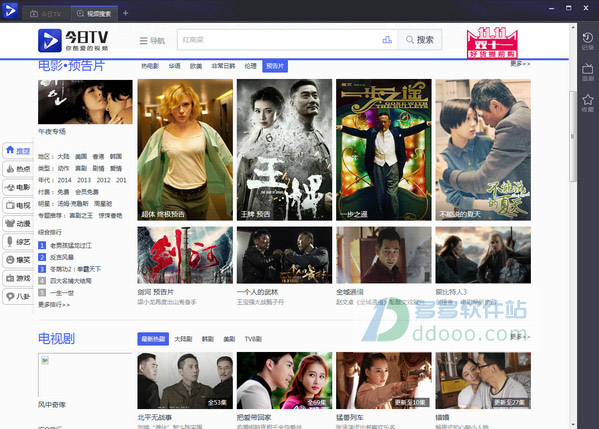This screenshot has width=599, height=429.
Task: Click 更多 link beside movie section
Action: [x=520, y=64]
